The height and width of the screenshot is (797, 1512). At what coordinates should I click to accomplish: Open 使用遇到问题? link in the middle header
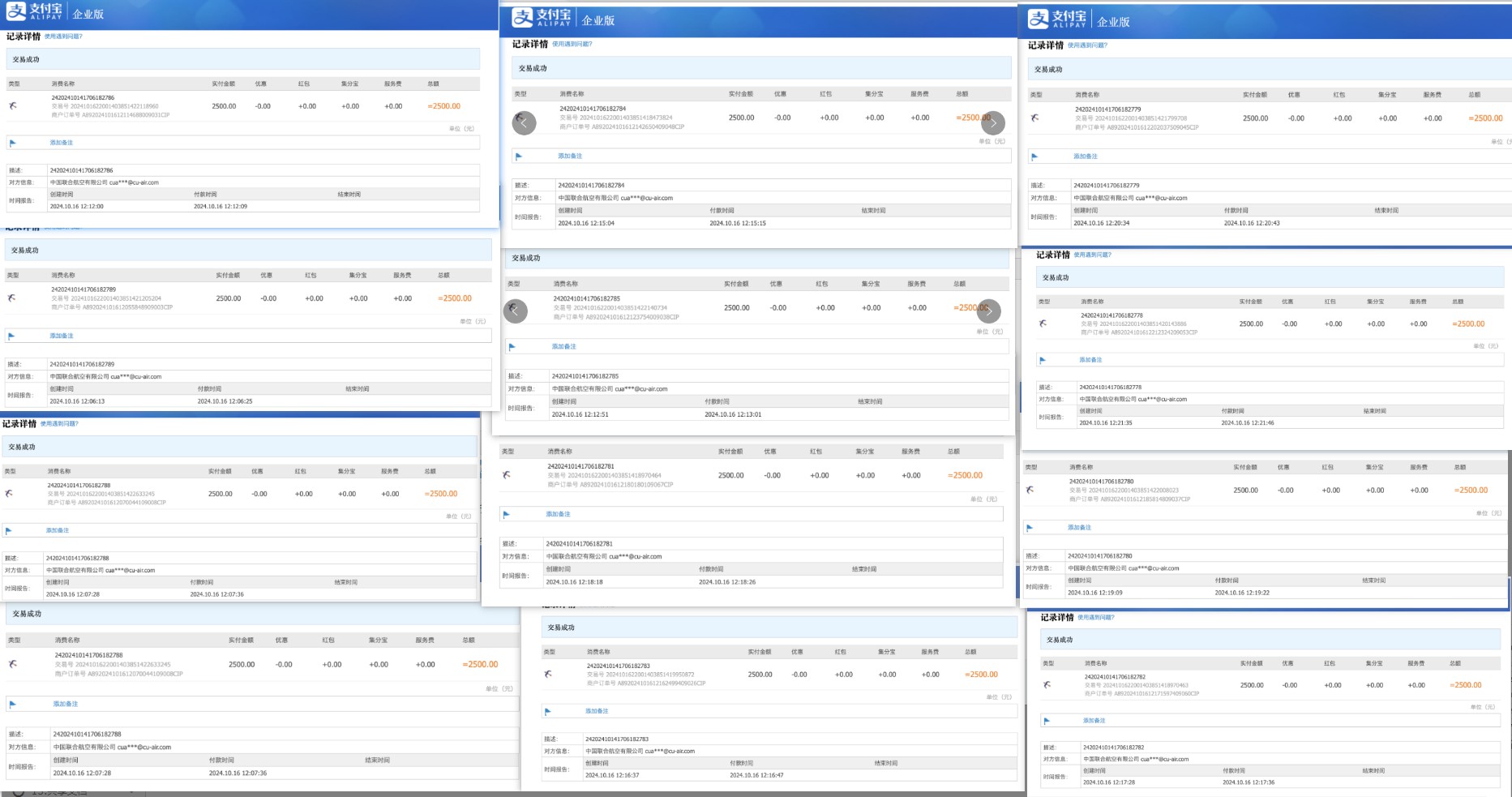572,45
